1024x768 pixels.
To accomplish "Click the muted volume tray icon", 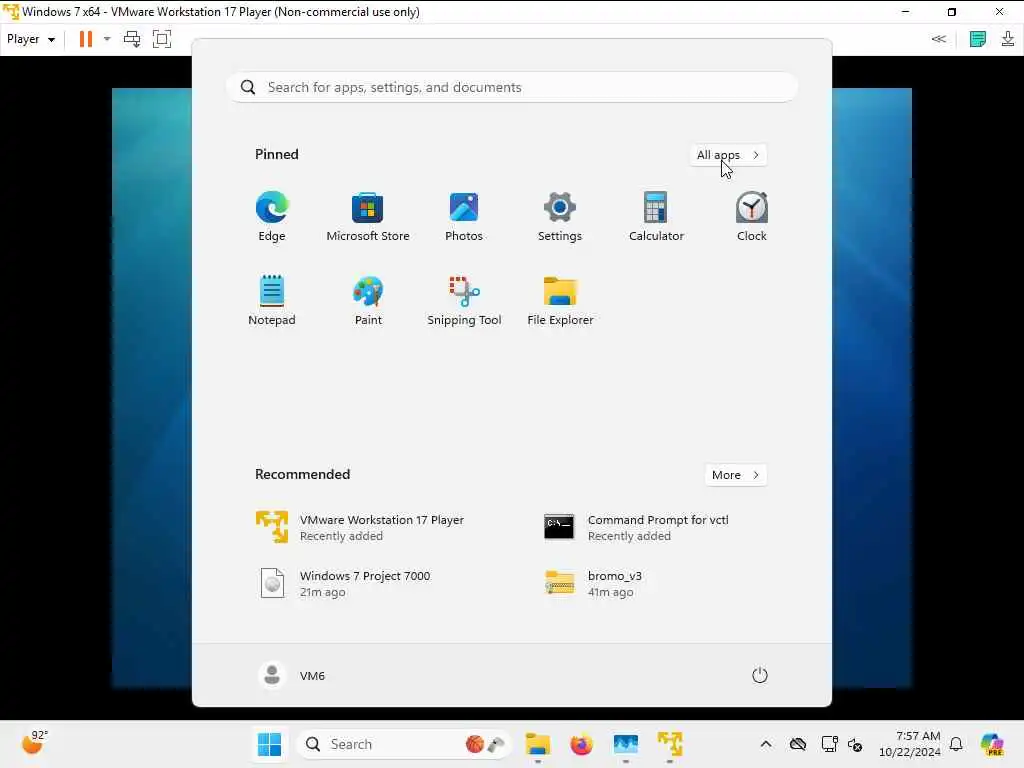I will [855, 744].
